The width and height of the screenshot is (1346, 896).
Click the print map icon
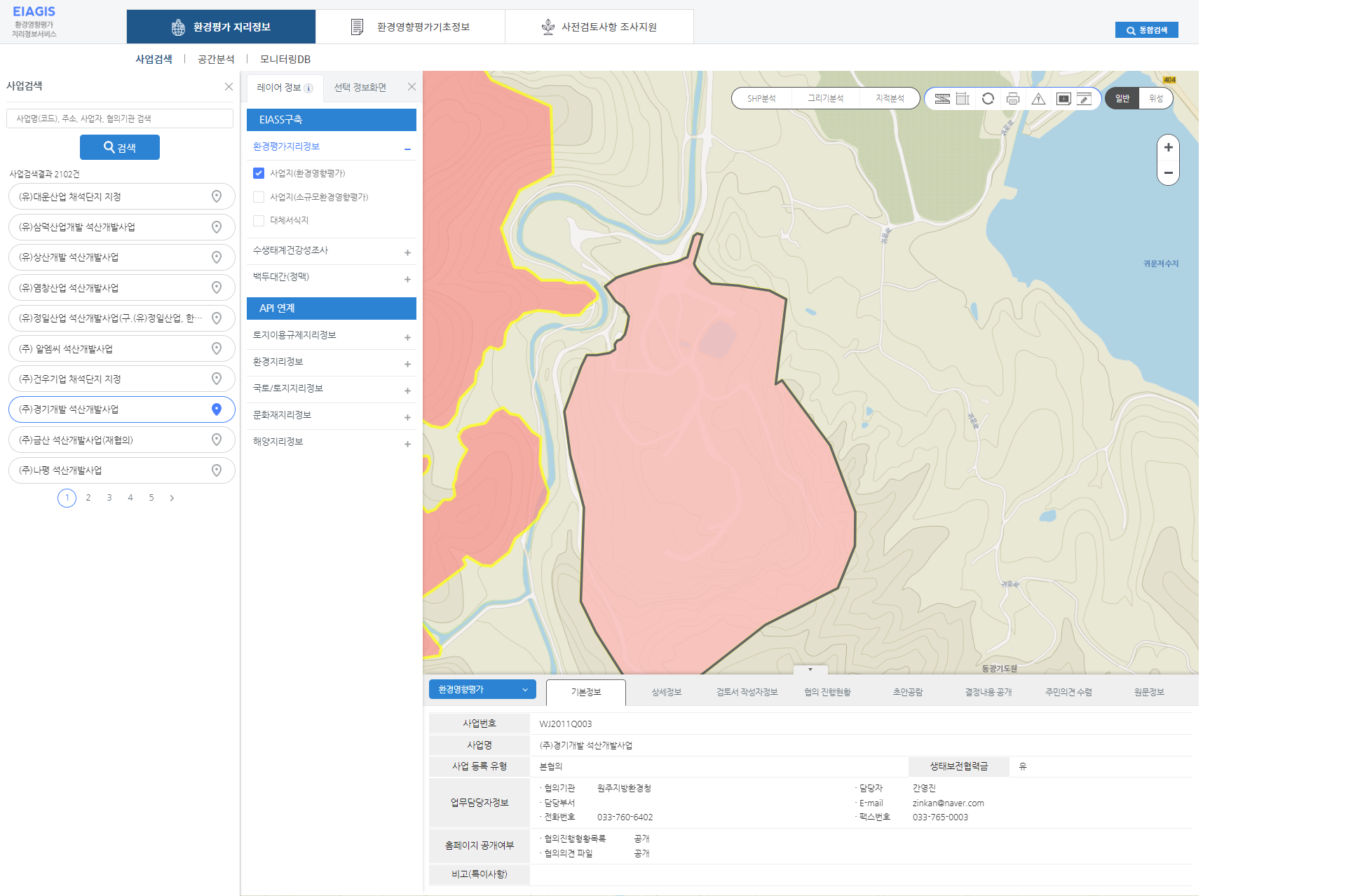pos(1012,99)
